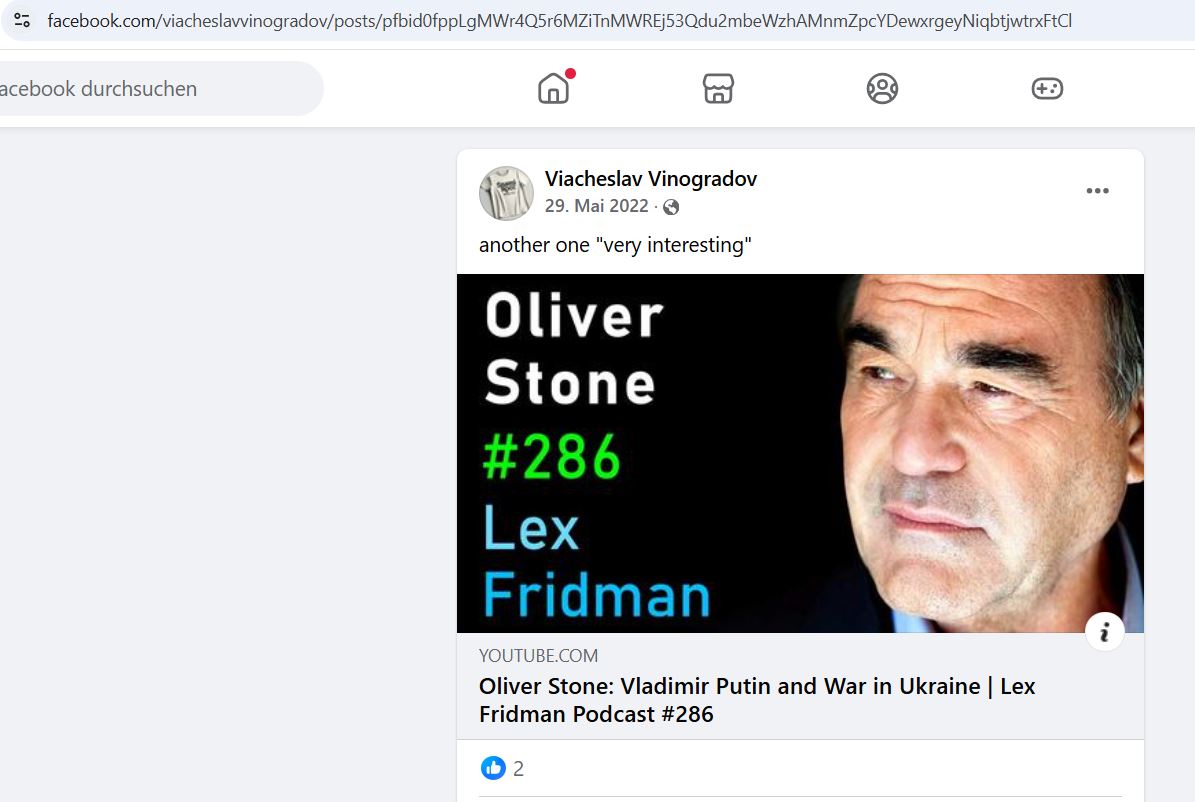Image resolution: width=1195 pixels, height=802 pixels.
Task: Open the Facebook Home feed icon
Action: tap(553, 89)
